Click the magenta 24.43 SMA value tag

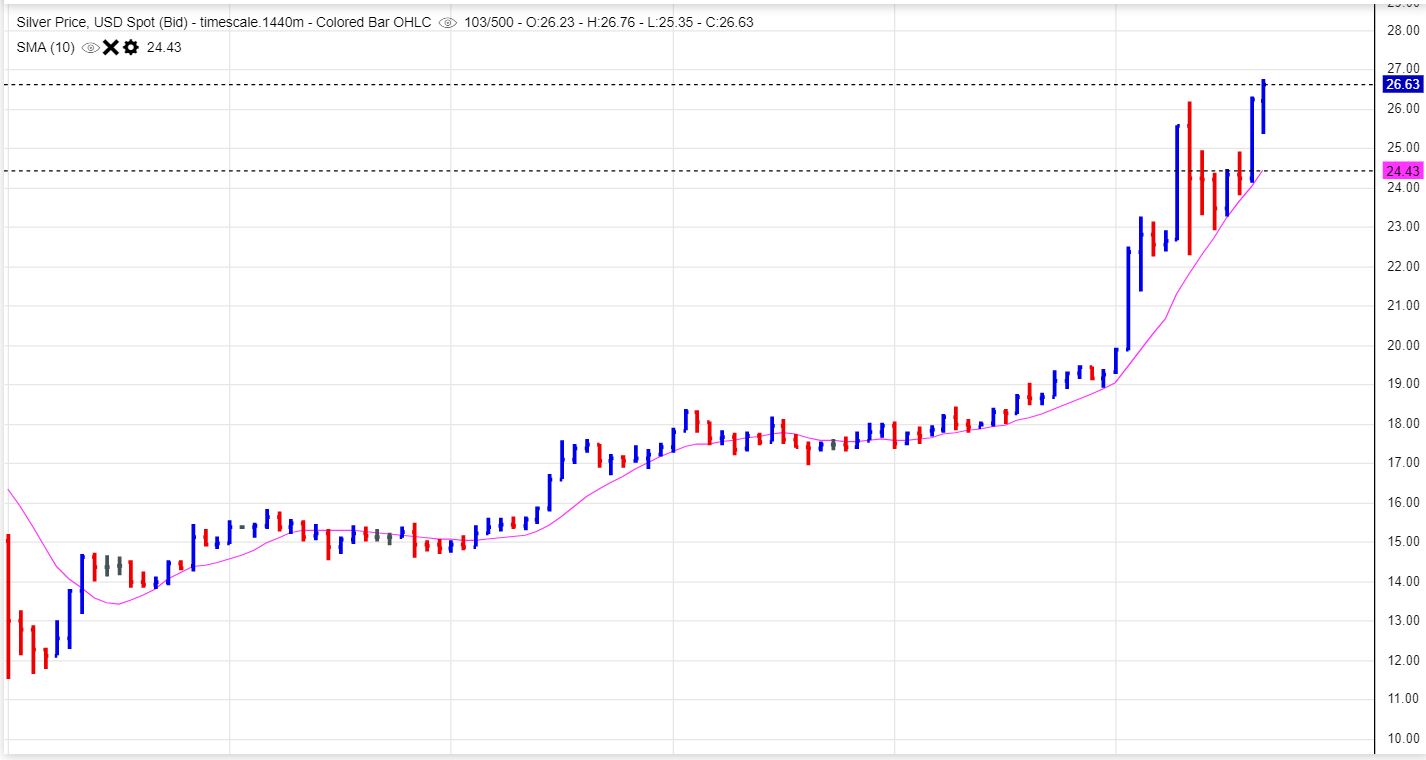[x=1402, y=171]
